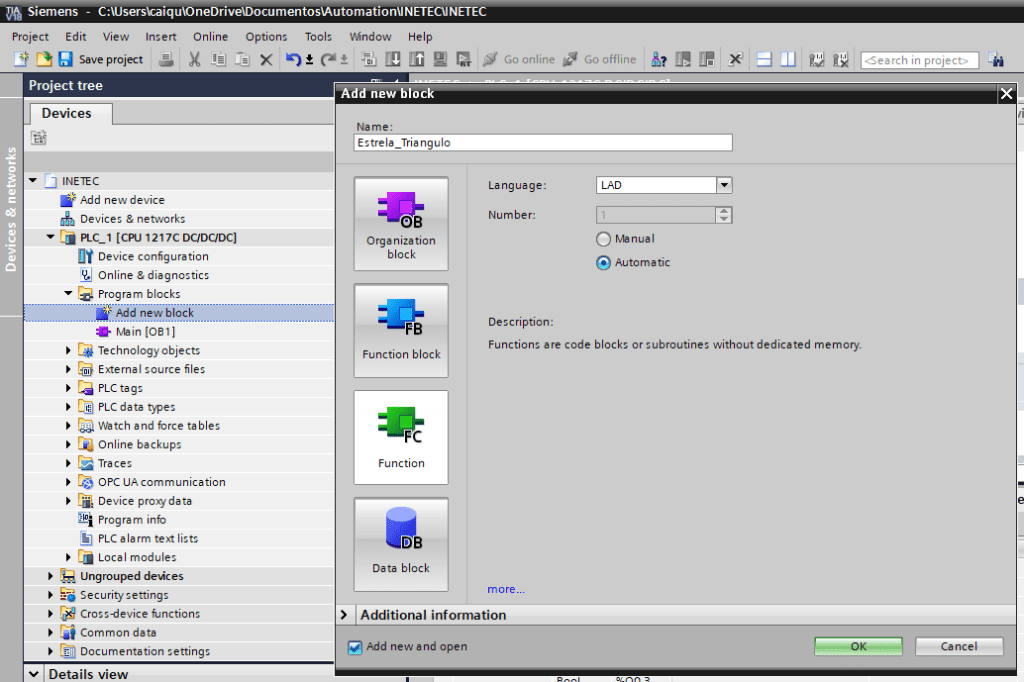Click the more... link
Viewport: 1024px width, 682px height.
[505, 589]
